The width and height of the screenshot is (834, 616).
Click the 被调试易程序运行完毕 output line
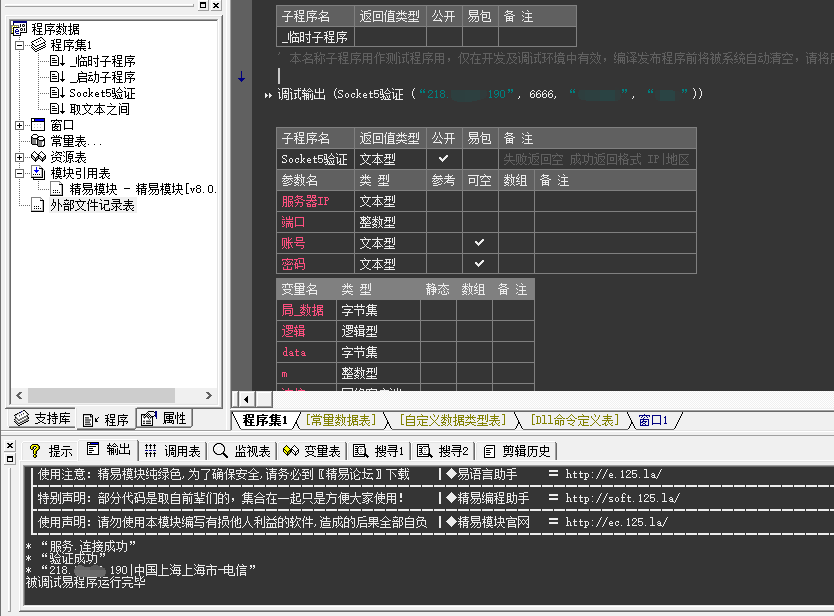tap(86, 582)
